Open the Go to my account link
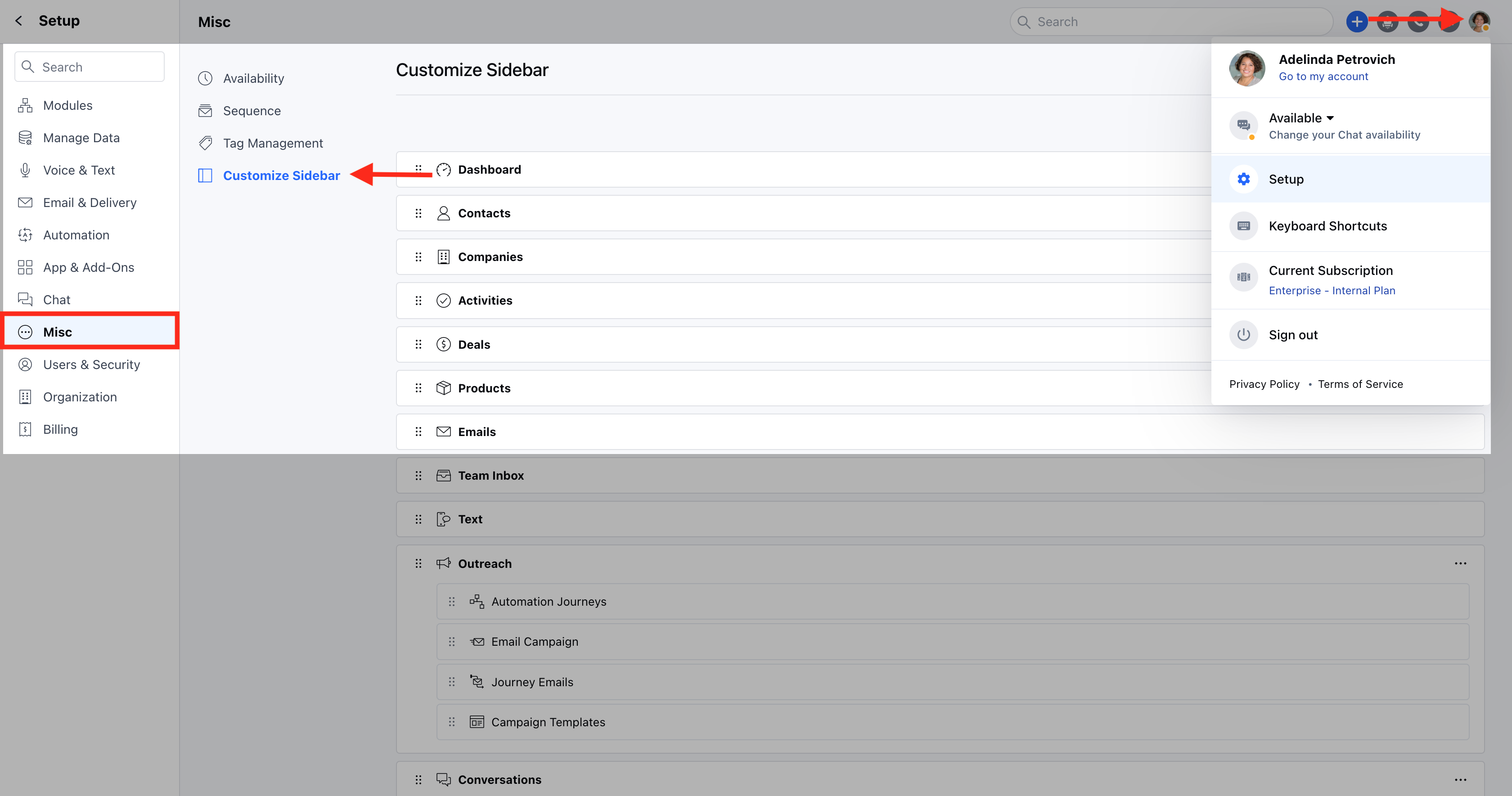 tap(1323, 76)
